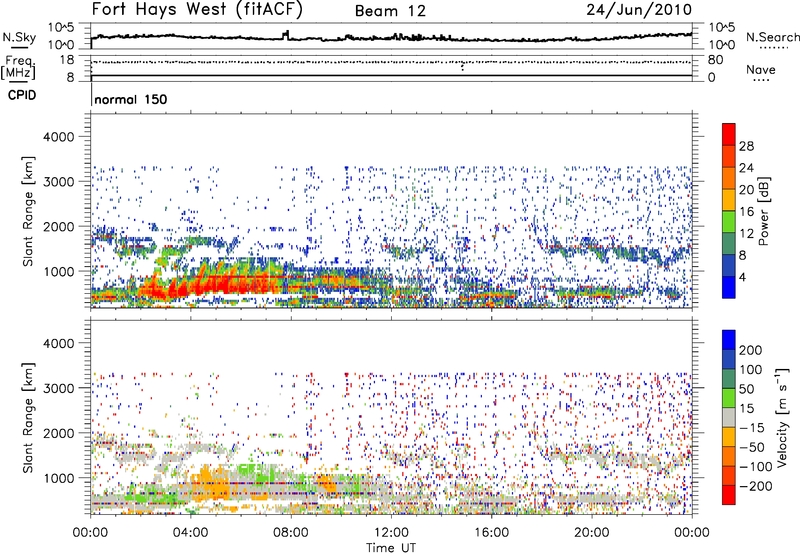Image resolution: width=800 pixels, height=554 pixels.
Task: Click the "-15" velocity colorbar label
Action: [752, 428]
